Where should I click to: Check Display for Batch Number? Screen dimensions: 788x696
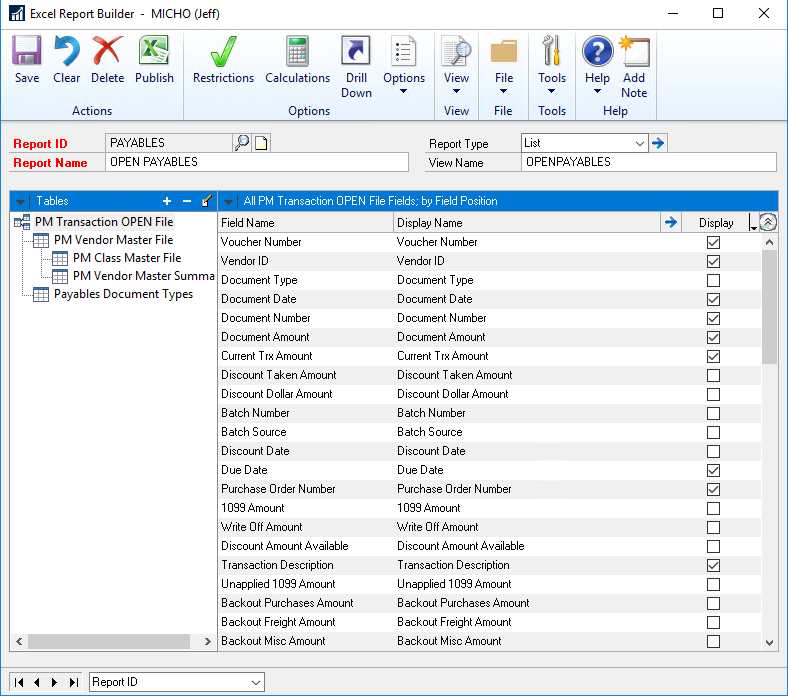[x=713, y=414]
